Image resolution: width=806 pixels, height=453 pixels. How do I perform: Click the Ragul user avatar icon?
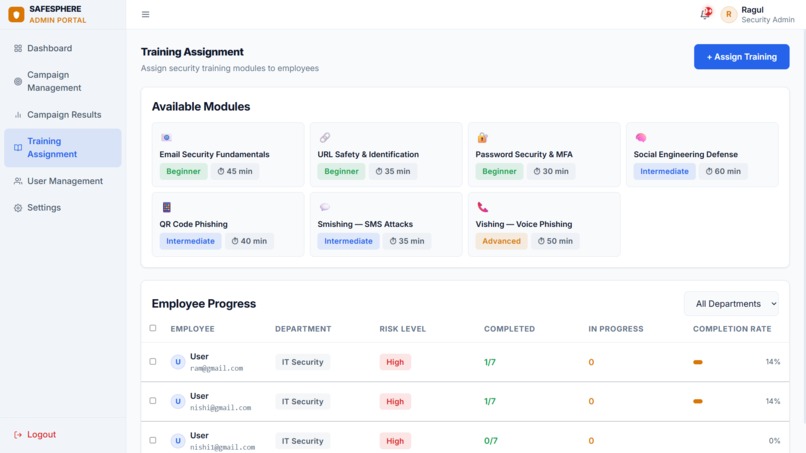[728, 14]
